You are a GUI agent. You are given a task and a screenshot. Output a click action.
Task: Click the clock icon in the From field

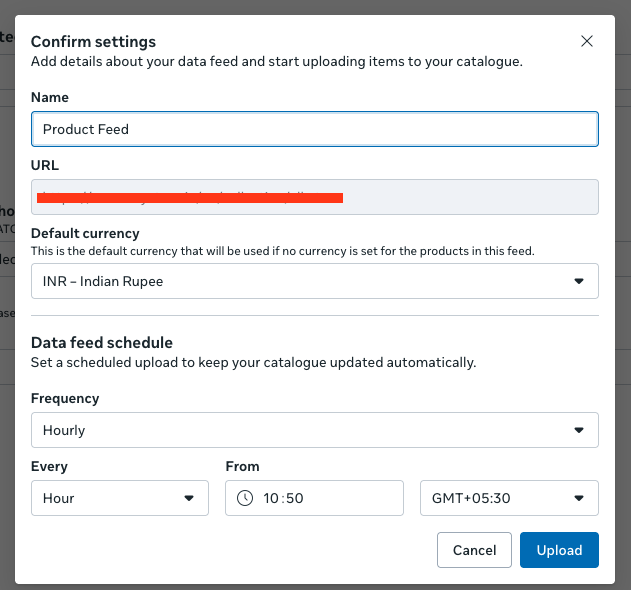245,498
